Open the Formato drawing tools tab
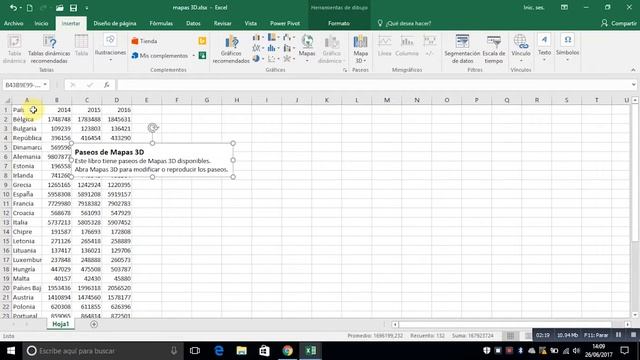This screenshot has width=640, height=360. click(339, 24)
